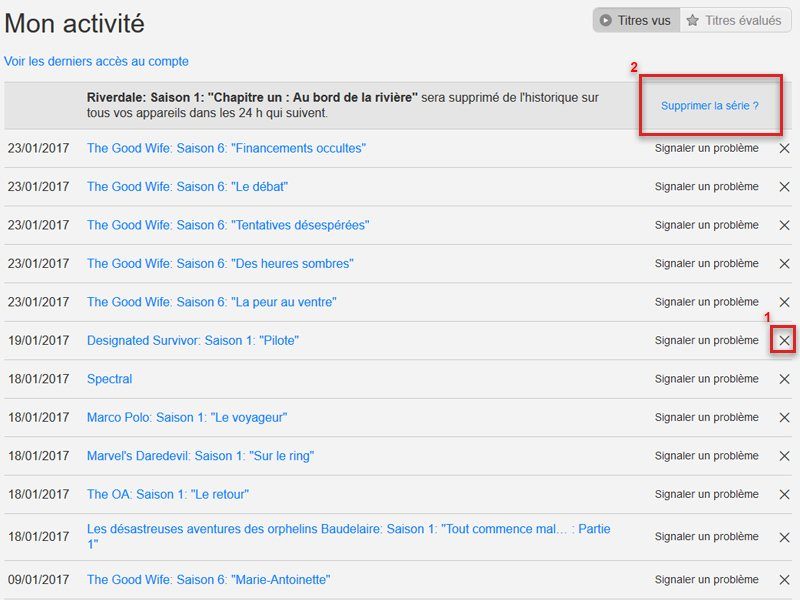
Task: Click date 09/01/2017 beside Marie-Antoinette
Action: coord(38,580)
